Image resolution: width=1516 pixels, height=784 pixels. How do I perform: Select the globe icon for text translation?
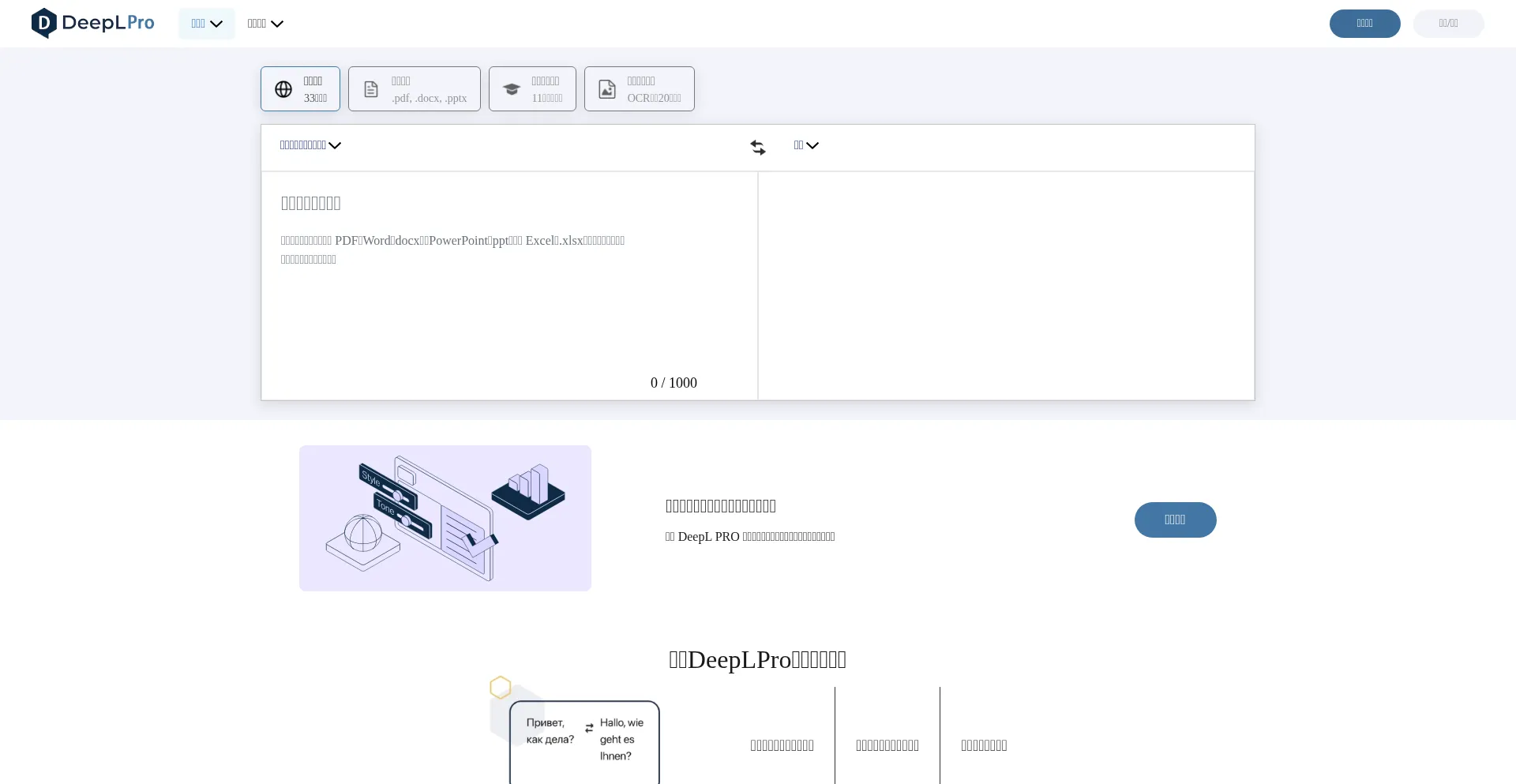pos(283,89)
